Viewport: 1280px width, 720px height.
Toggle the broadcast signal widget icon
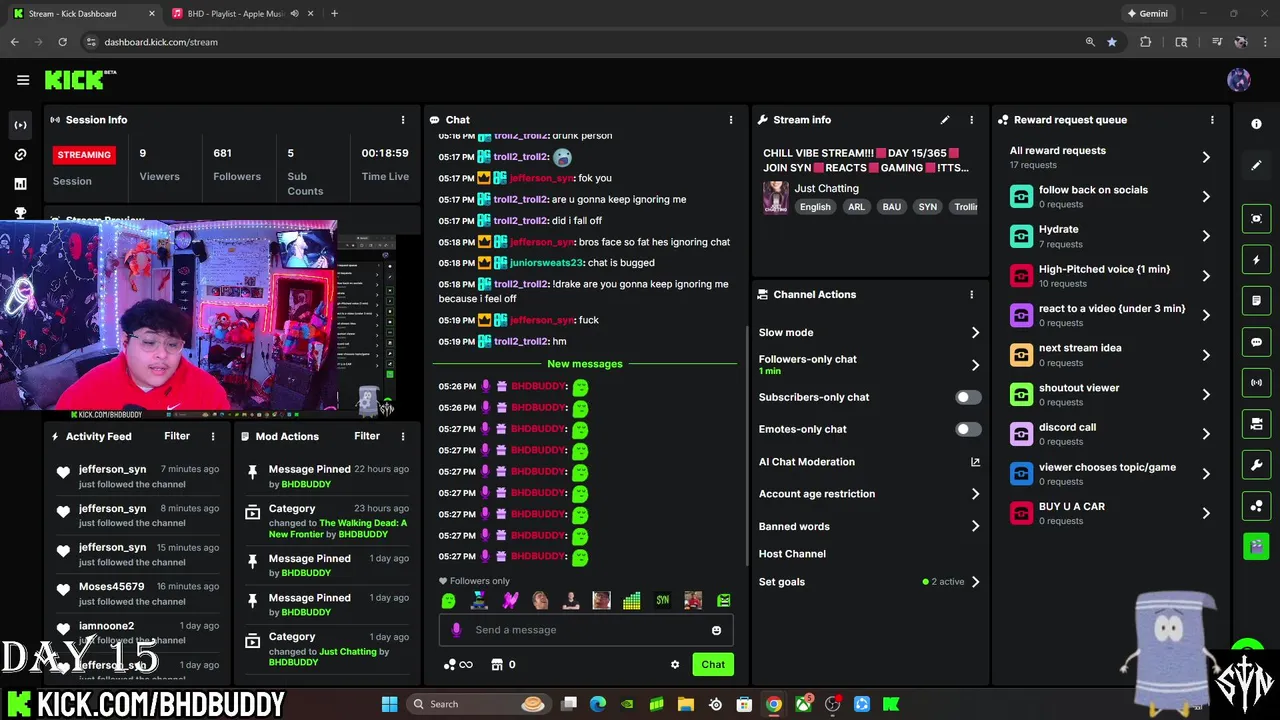[1256, 383]
